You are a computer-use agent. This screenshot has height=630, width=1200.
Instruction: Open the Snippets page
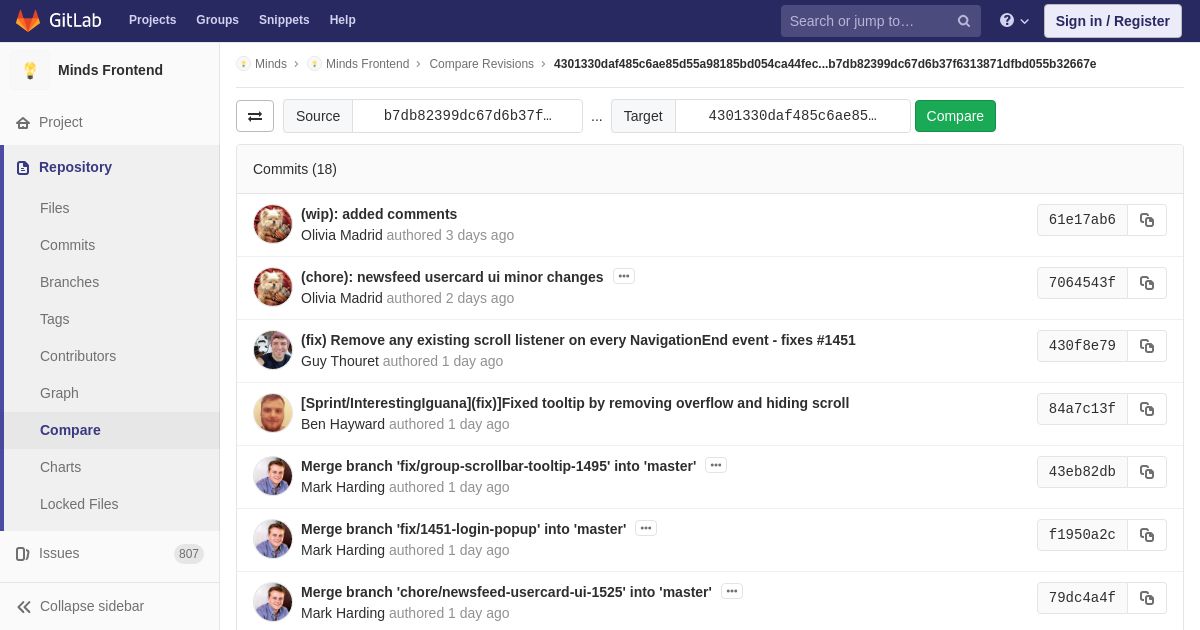click(x=284, y=20)
